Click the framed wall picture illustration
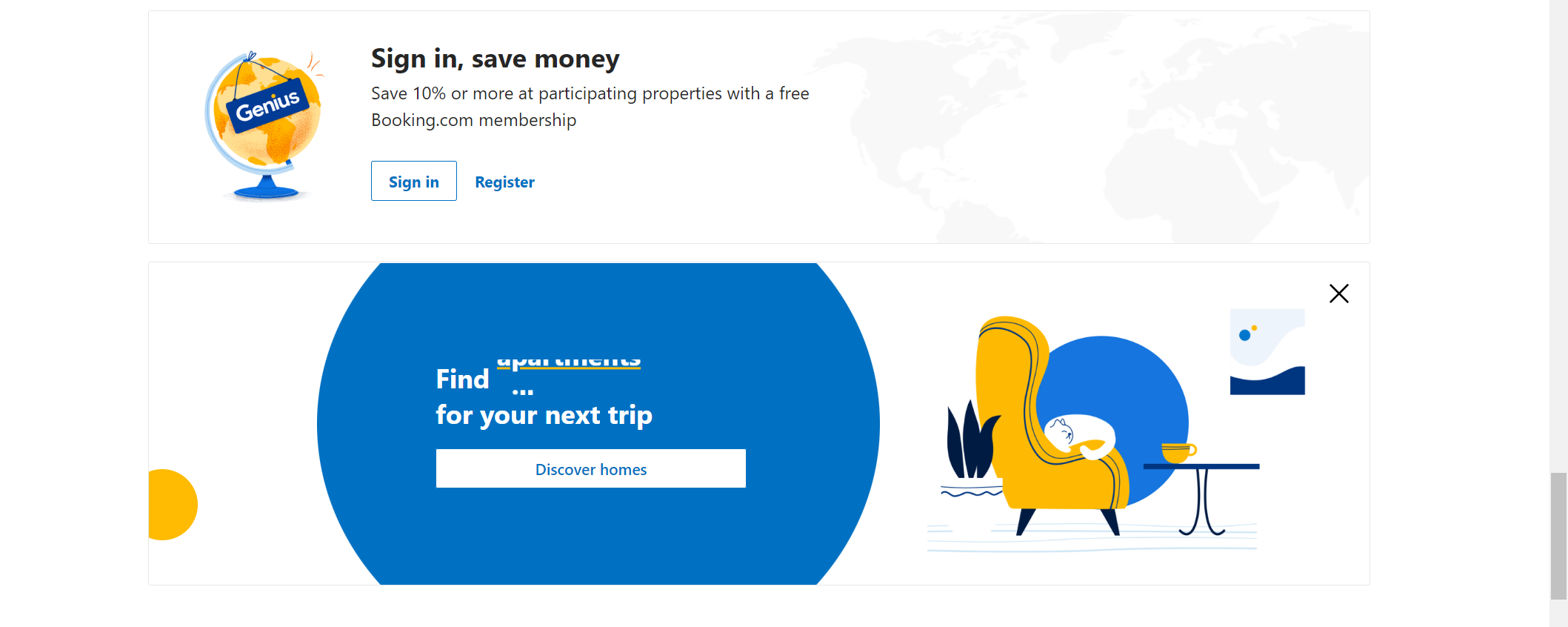1568x627 pixels. coord(1267,352)
